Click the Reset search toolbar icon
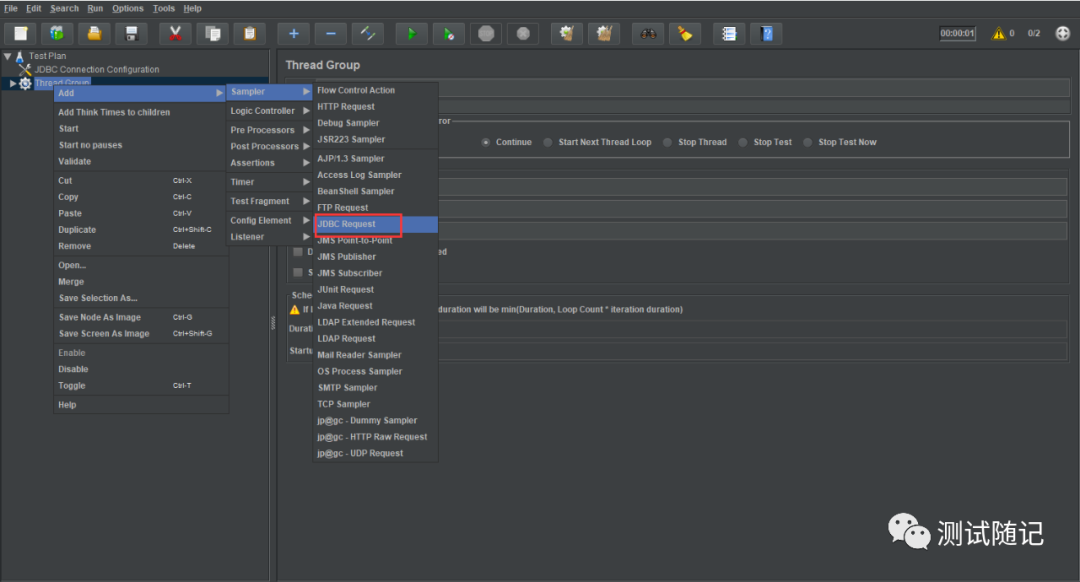The width and height of the screenshot is (1080, 582). 685,33
